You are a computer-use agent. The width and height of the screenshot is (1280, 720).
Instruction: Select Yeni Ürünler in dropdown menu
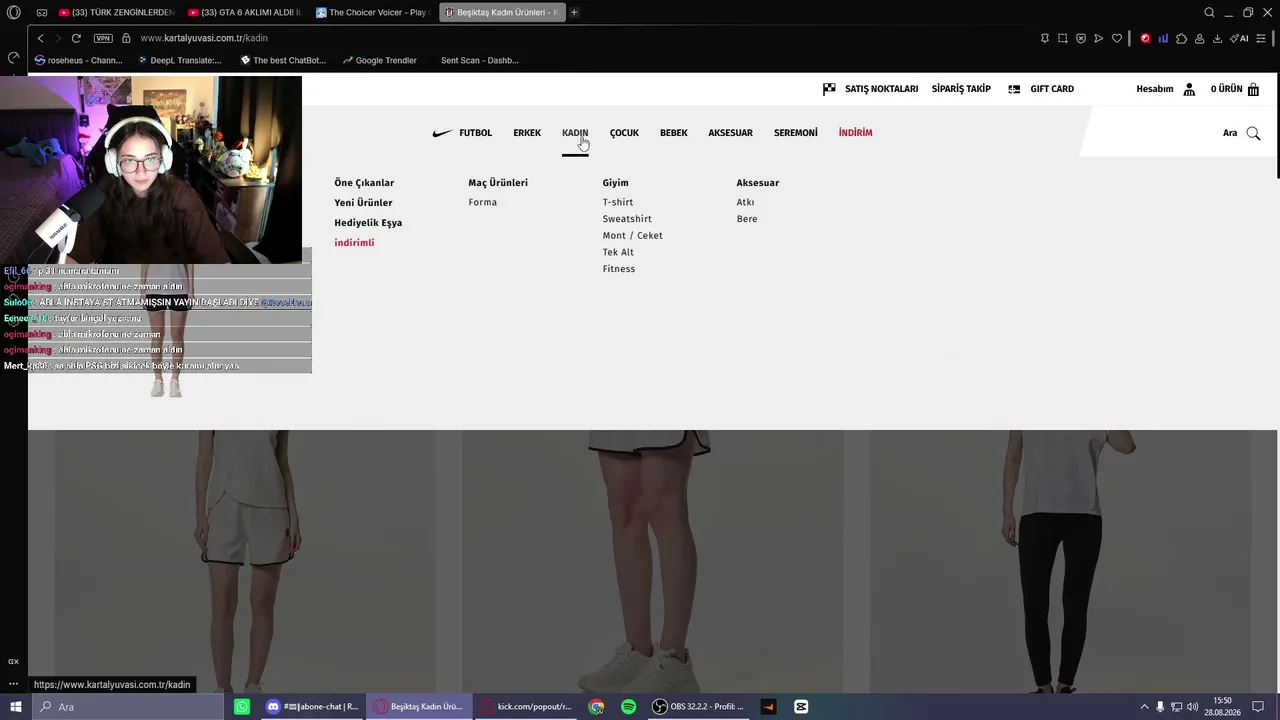363,203
